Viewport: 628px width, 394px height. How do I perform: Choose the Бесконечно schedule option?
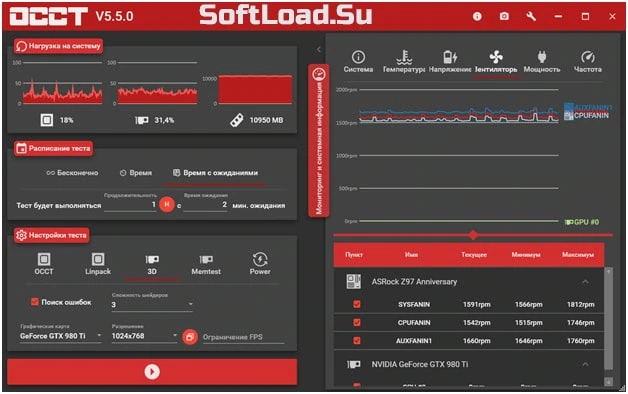[72, 173]
